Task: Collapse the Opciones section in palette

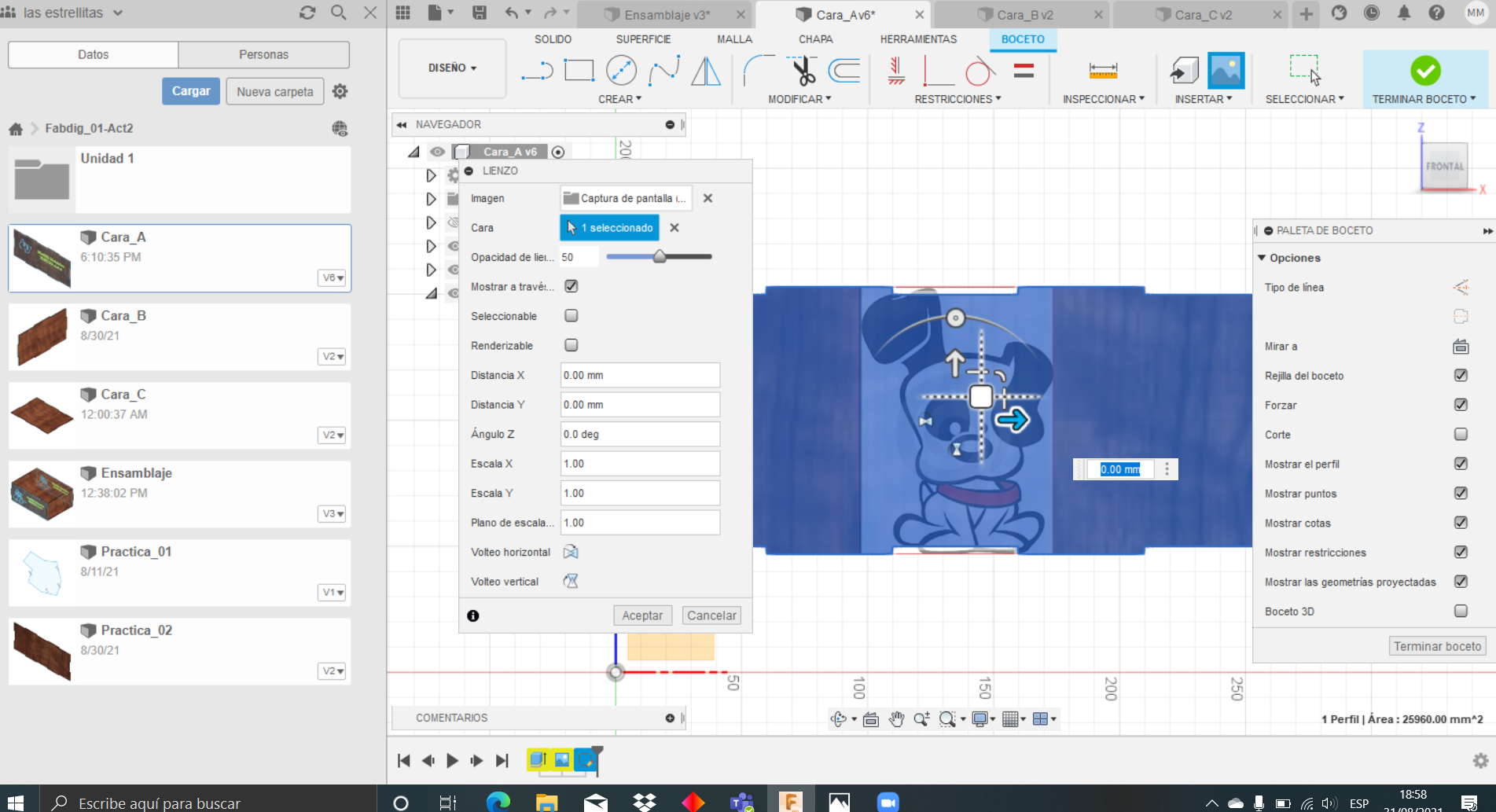Action: pos(1262,258)
